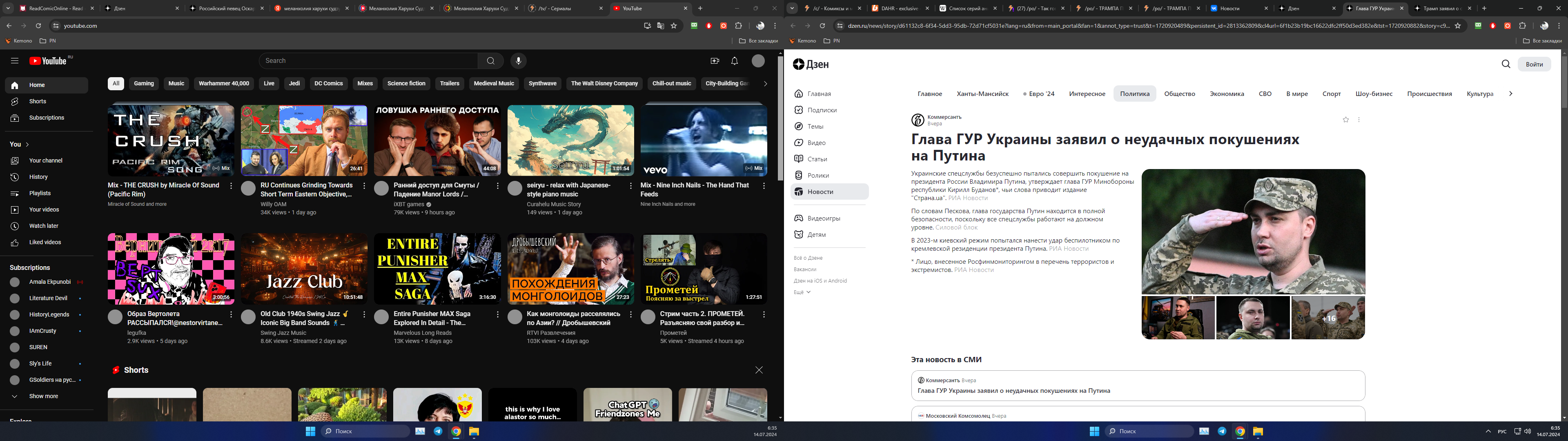The width and height of the screenshot is (1568, 441).
Task: Click the YouTube voice search microphone
Action: point(518,61)
